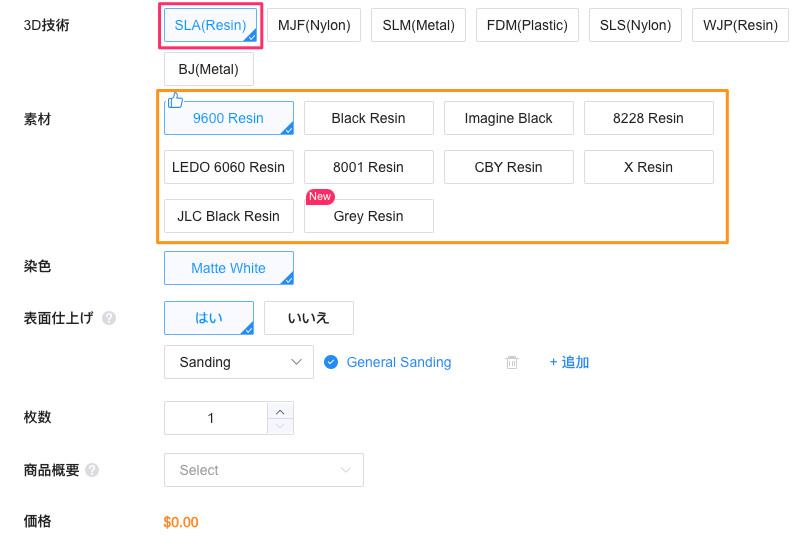The width and height of the screenshot is (802, 548).
Task: Click the help icon beside 商品概要
Action: point(92,470)
